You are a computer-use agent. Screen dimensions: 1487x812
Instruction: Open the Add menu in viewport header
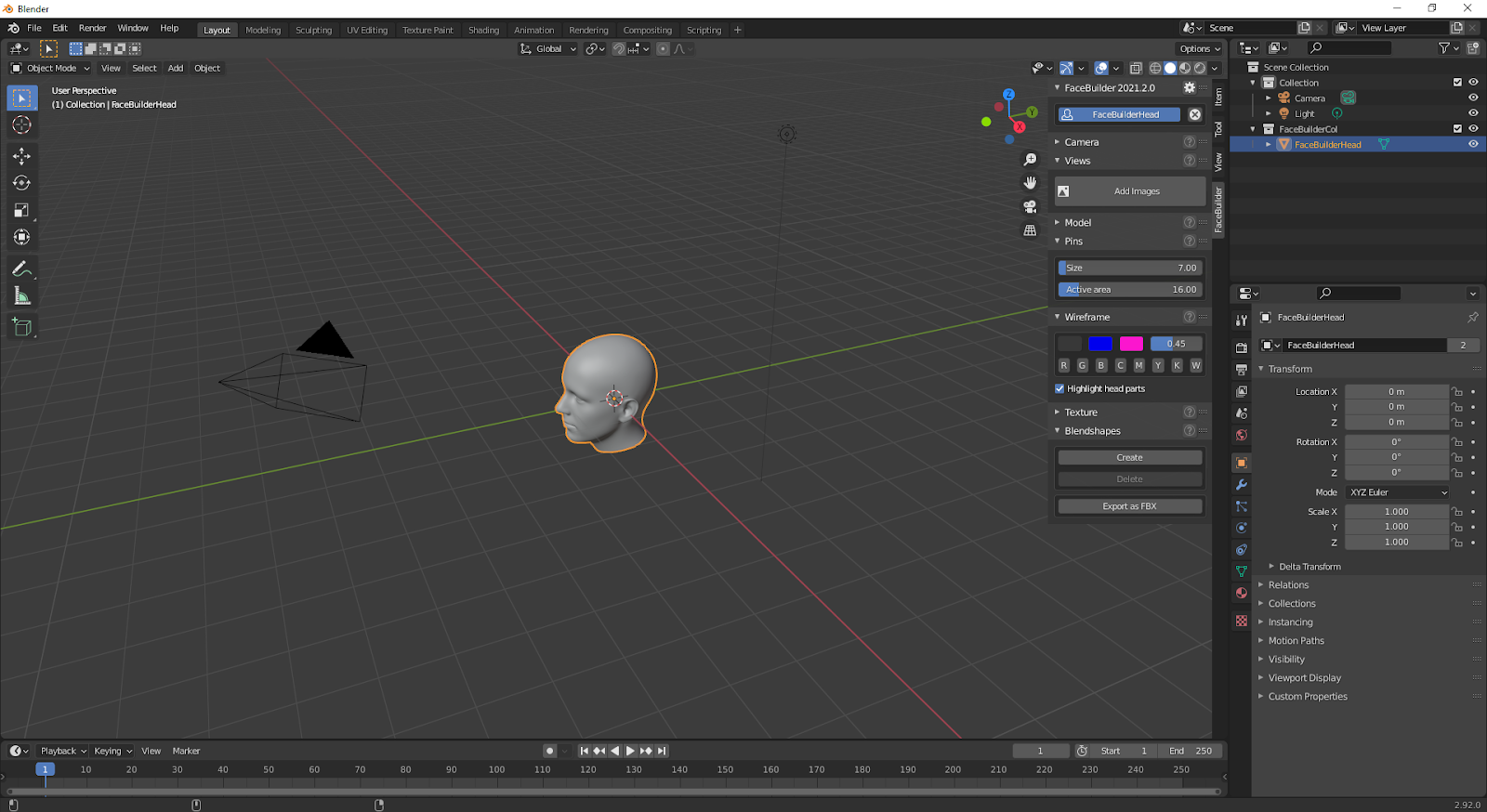pos(176,68)
